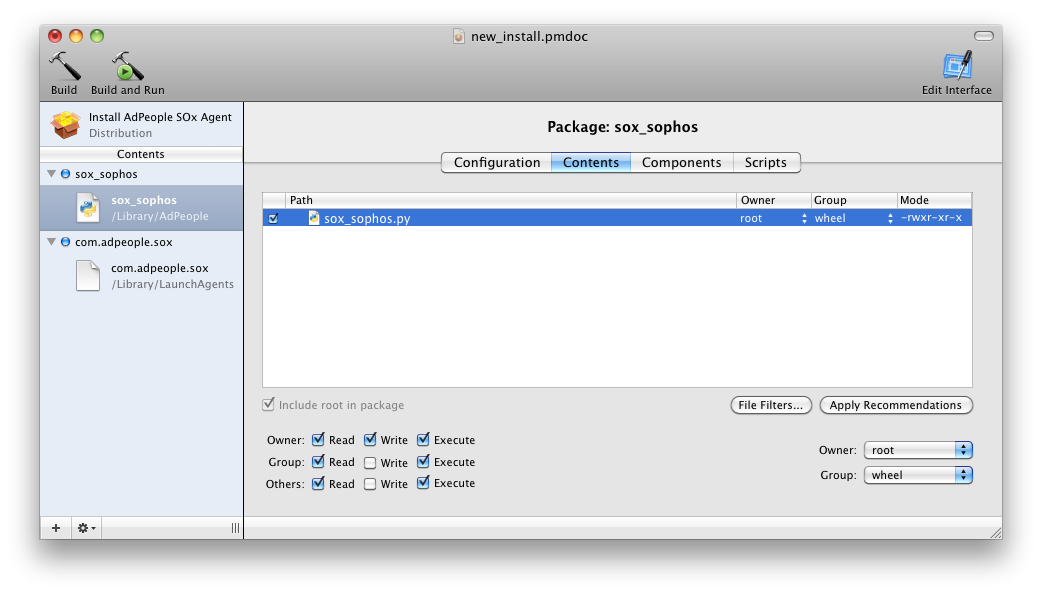Click the sidebar resize grip handle
The width and height of the screenshot is (1042, 594).
(x=235, y=528)
